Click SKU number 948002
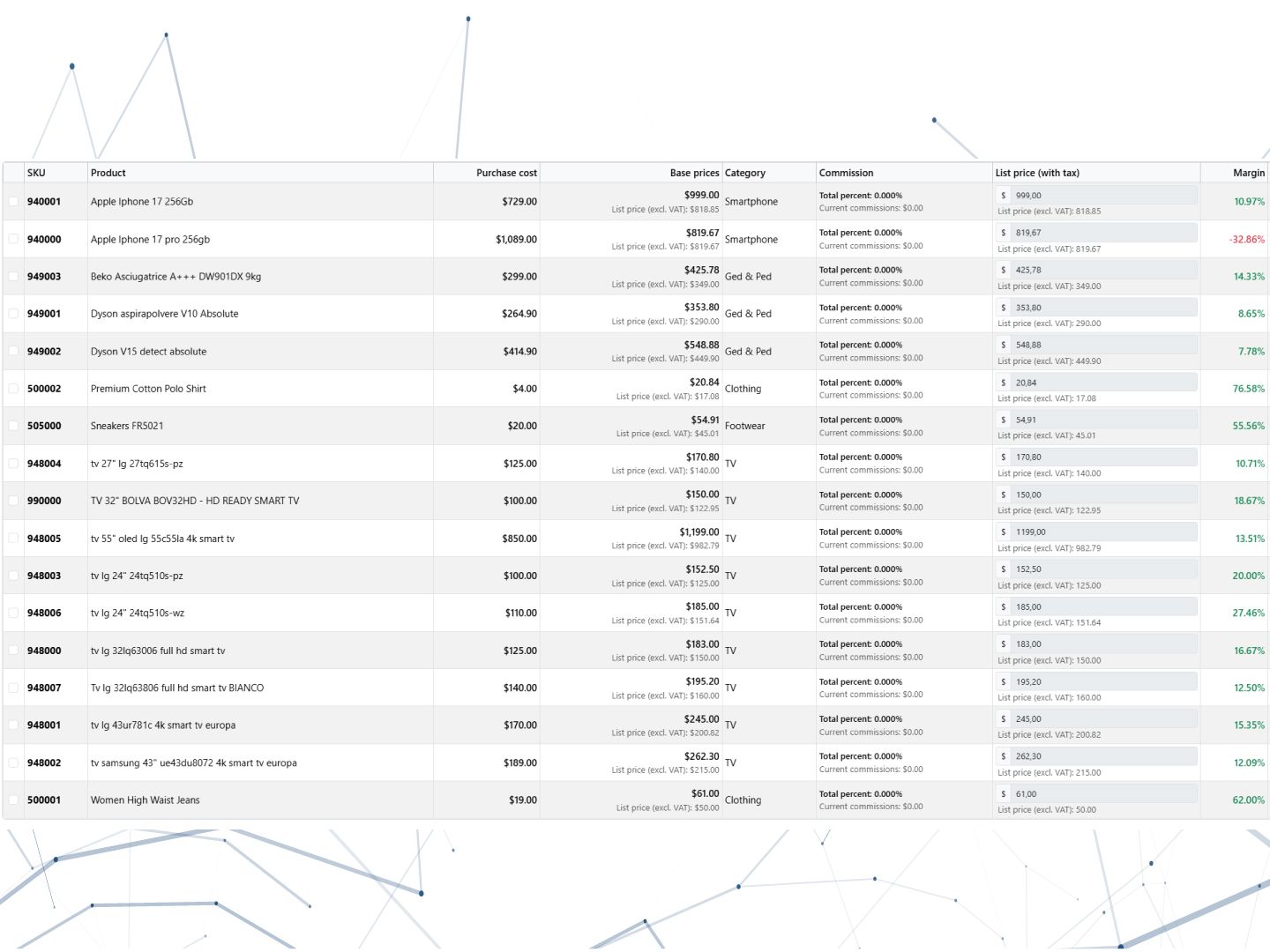1270x952 pixels. 44,763
